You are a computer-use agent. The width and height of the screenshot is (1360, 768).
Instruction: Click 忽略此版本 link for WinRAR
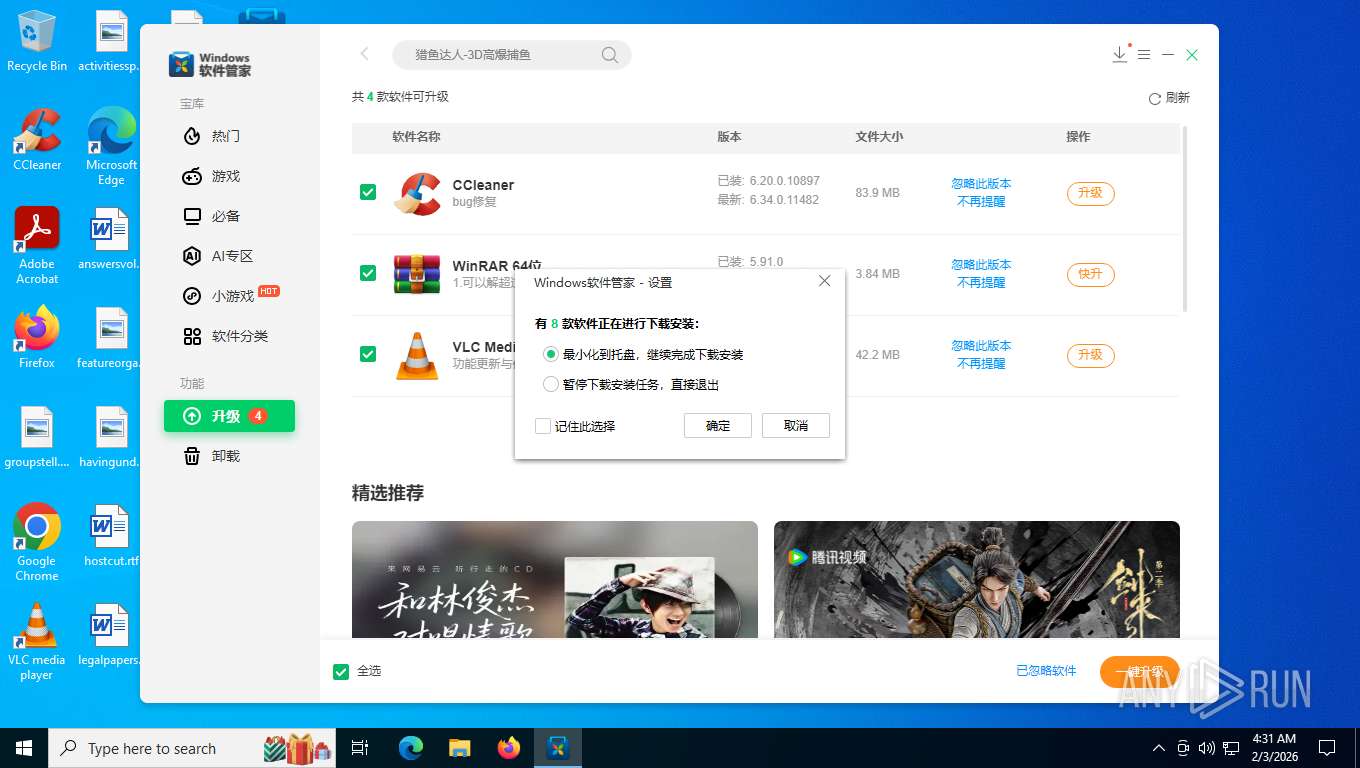point(981,265)
